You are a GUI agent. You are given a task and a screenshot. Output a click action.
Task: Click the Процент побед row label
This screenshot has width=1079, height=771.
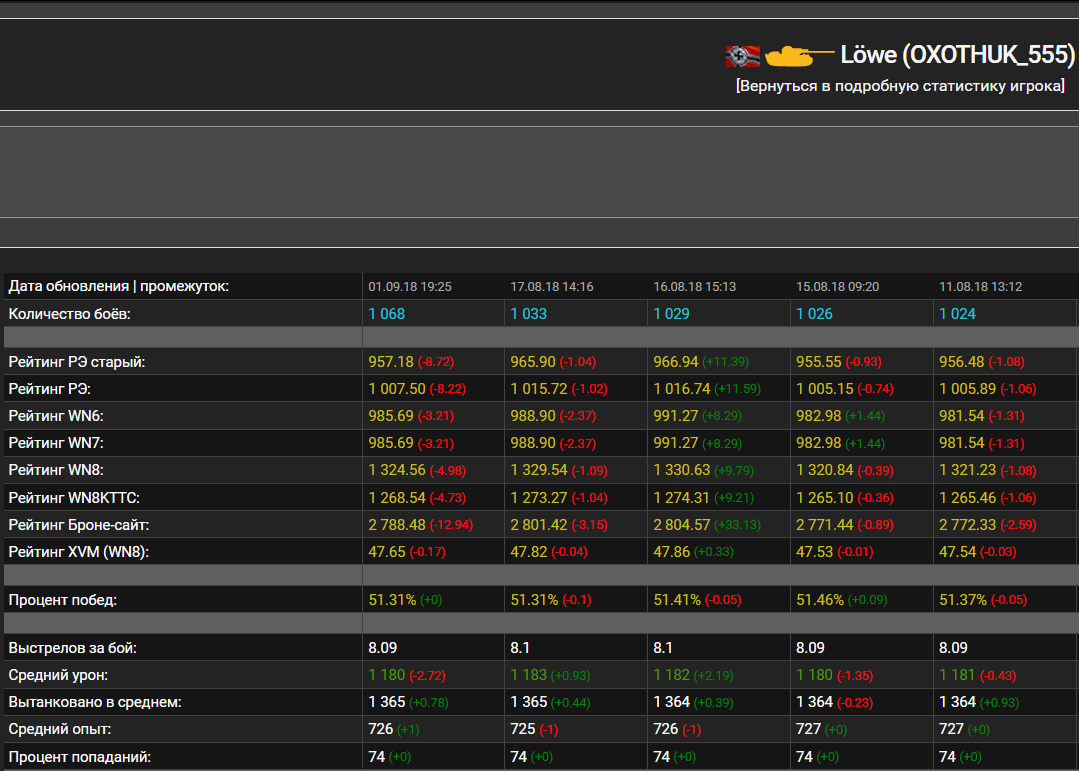pos(63,600)
